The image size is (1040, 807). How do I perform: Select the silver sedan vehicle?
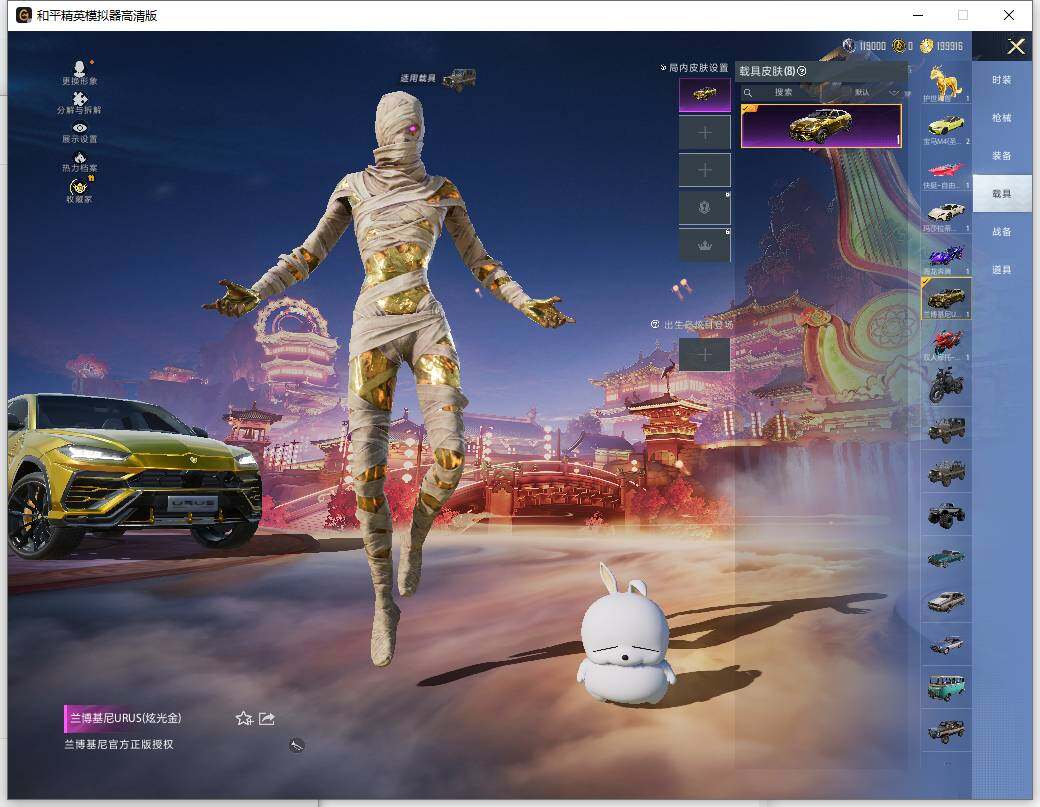tap(946, 601)
